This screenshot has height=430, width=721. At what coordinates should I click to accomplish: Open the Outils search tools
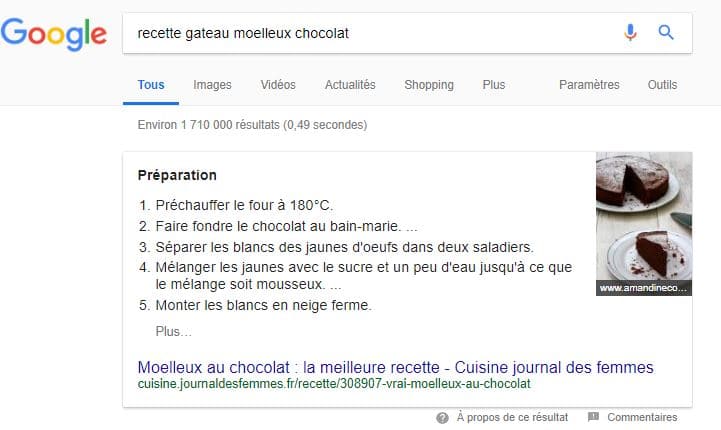(x=662, y=85)
